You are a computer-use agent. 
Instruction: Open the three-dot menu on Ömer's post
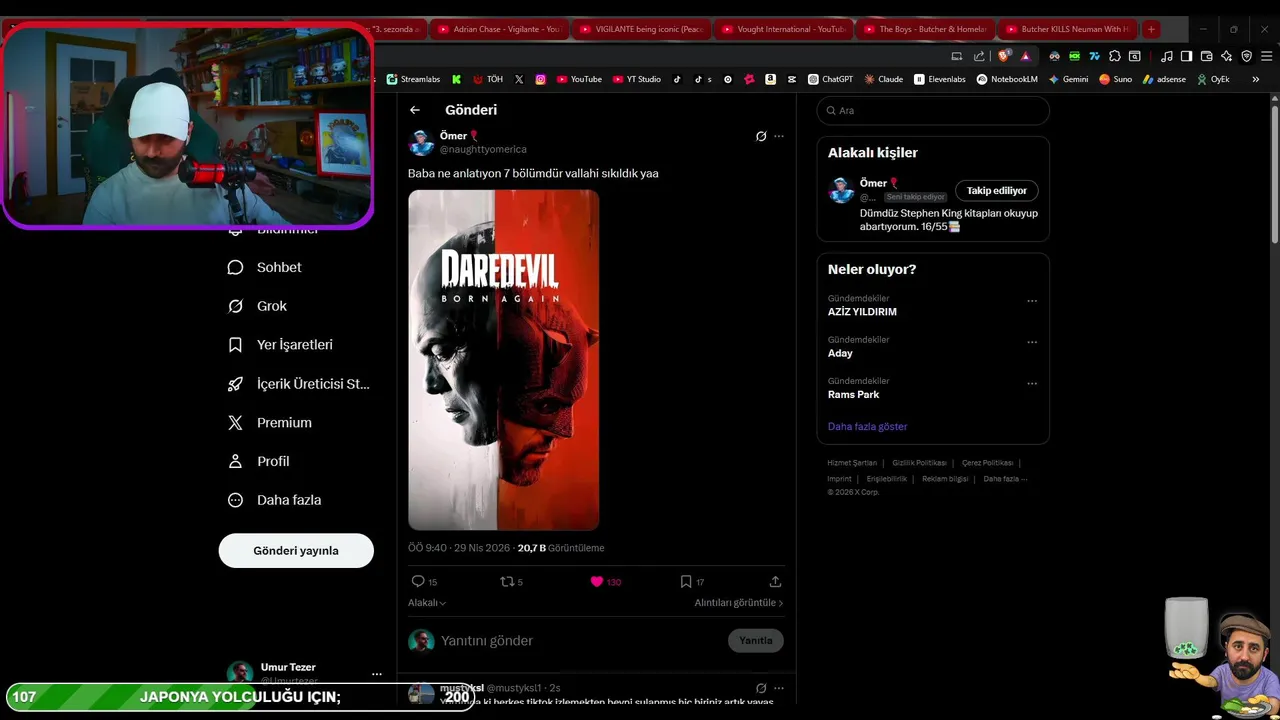point(779,136)
